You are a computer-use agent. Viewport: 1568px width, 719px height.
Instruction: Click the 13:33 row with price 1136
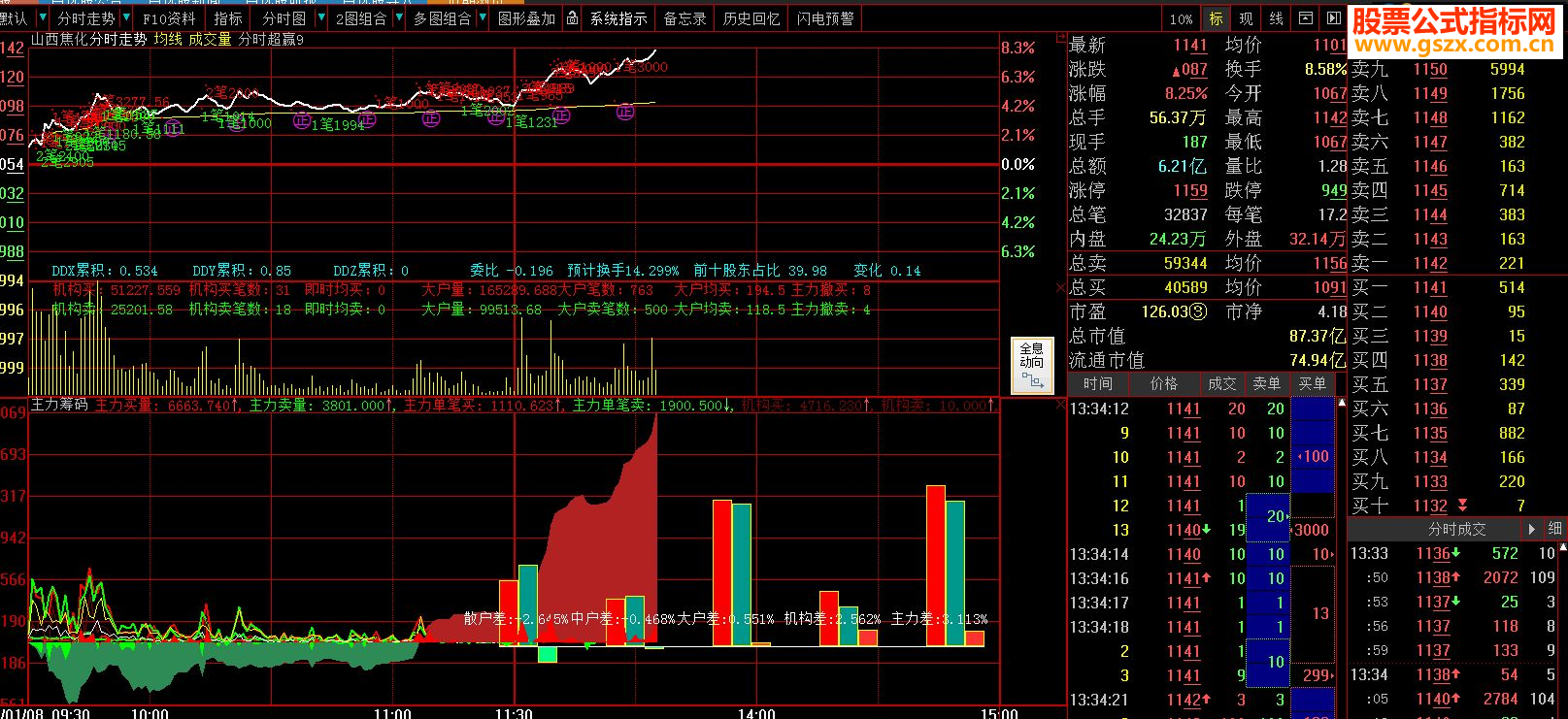(x=1453, y=553)
